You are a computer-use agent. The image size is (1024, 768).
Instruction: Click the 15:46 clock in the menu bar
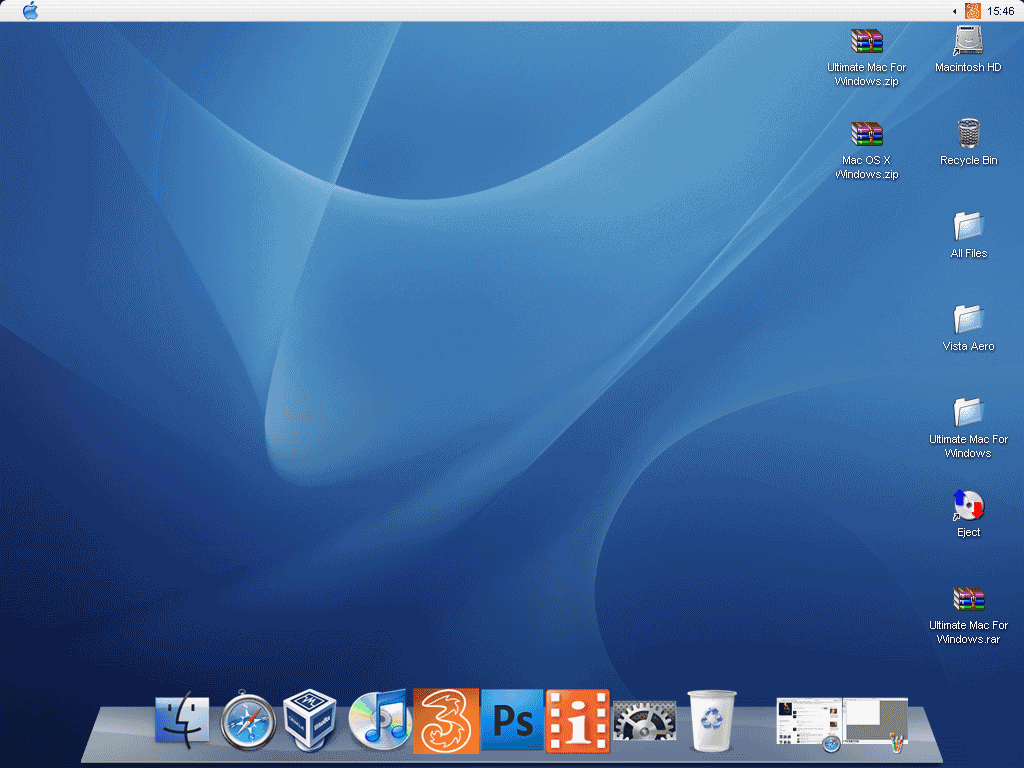coord(1003,11)
